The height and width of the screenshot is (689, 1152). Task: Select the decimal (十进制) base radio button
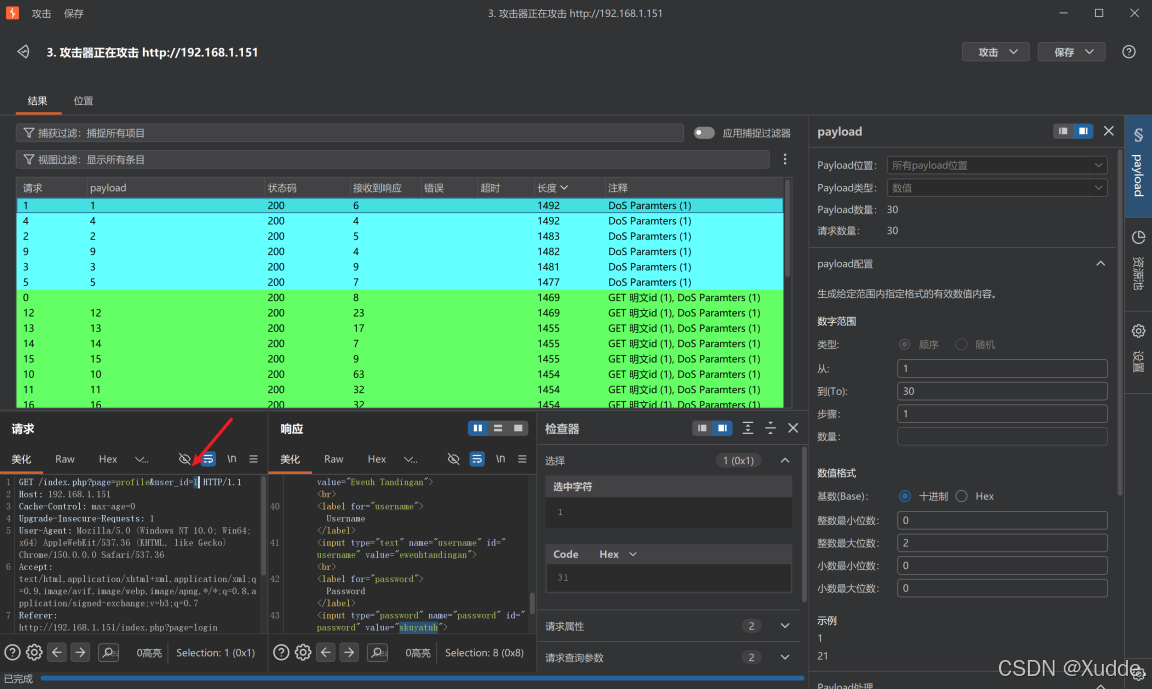(904, 497)
